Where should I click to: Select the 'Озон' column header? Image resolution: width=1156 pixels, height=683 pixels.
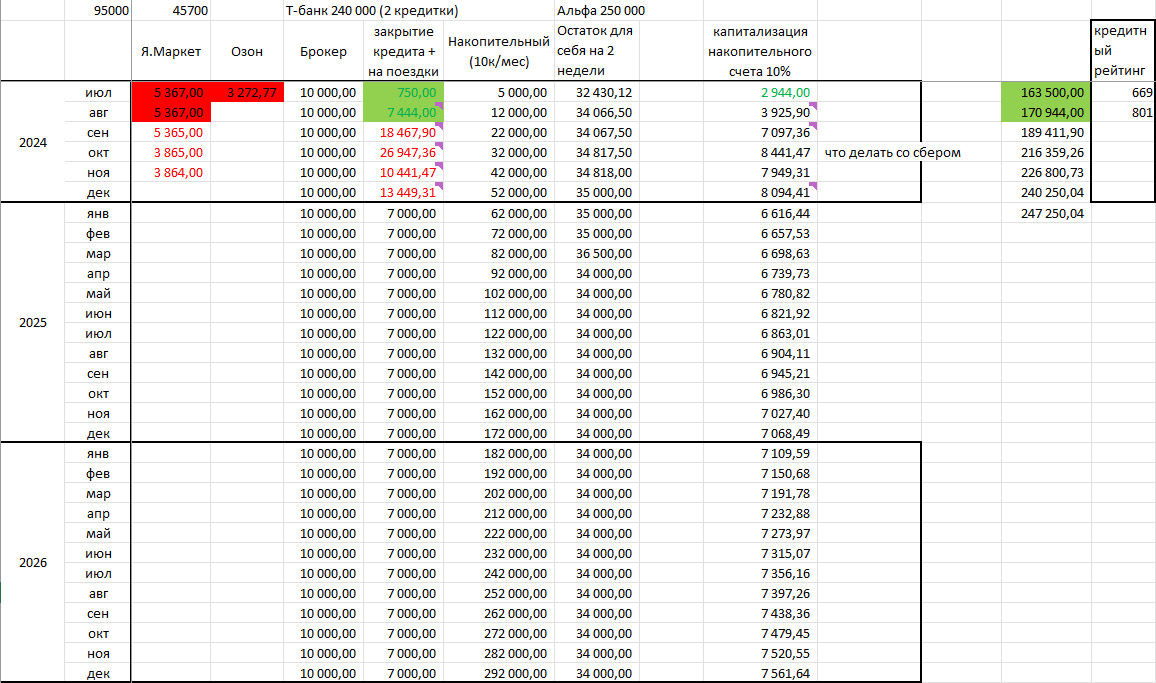(x=247, y=51)
